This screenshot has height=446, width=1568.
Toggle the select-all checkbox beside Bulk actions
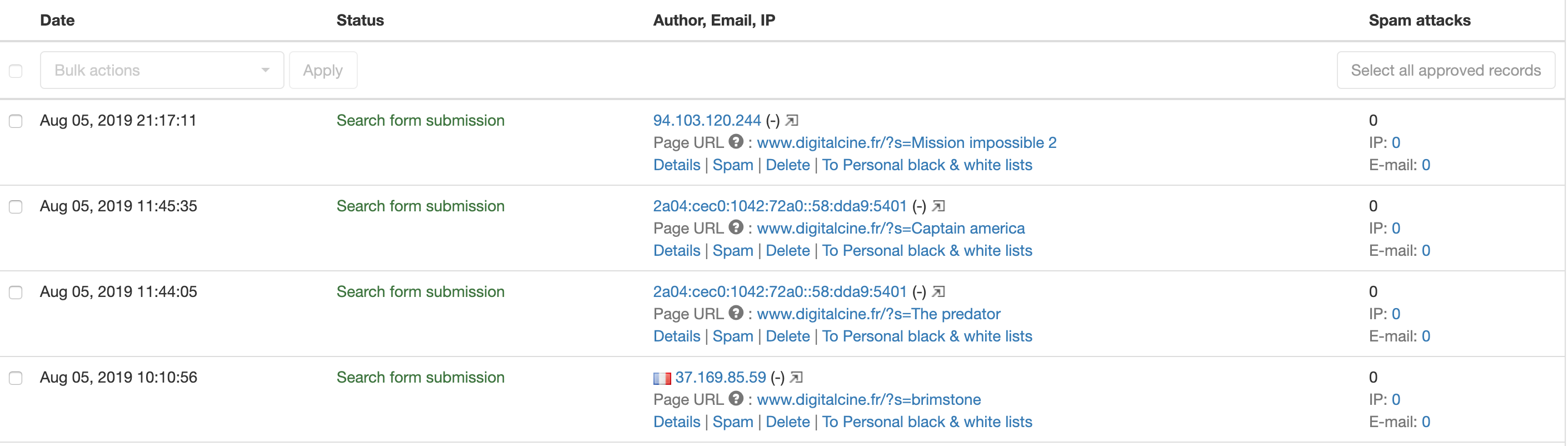16,71
